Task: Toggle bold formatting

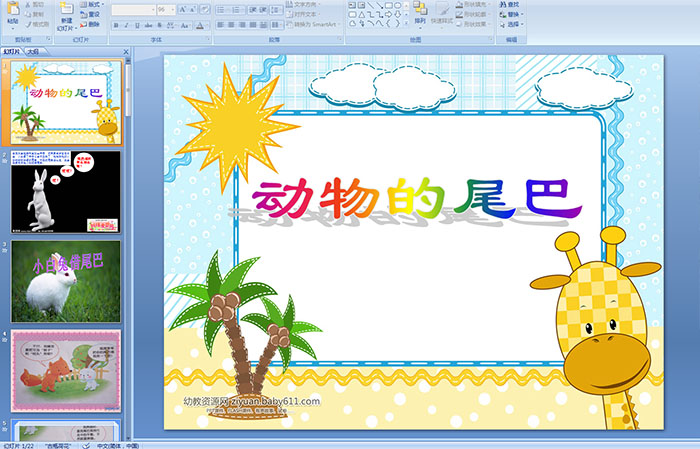Action: tap(114, 24)
